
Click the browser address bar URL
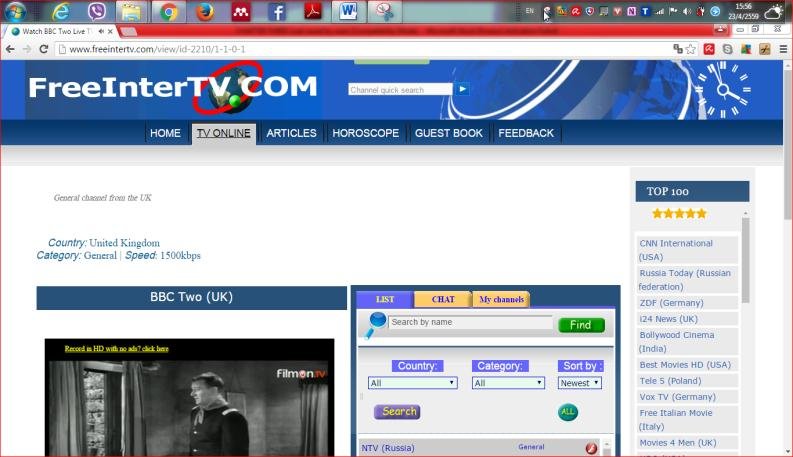click(157, 49)
